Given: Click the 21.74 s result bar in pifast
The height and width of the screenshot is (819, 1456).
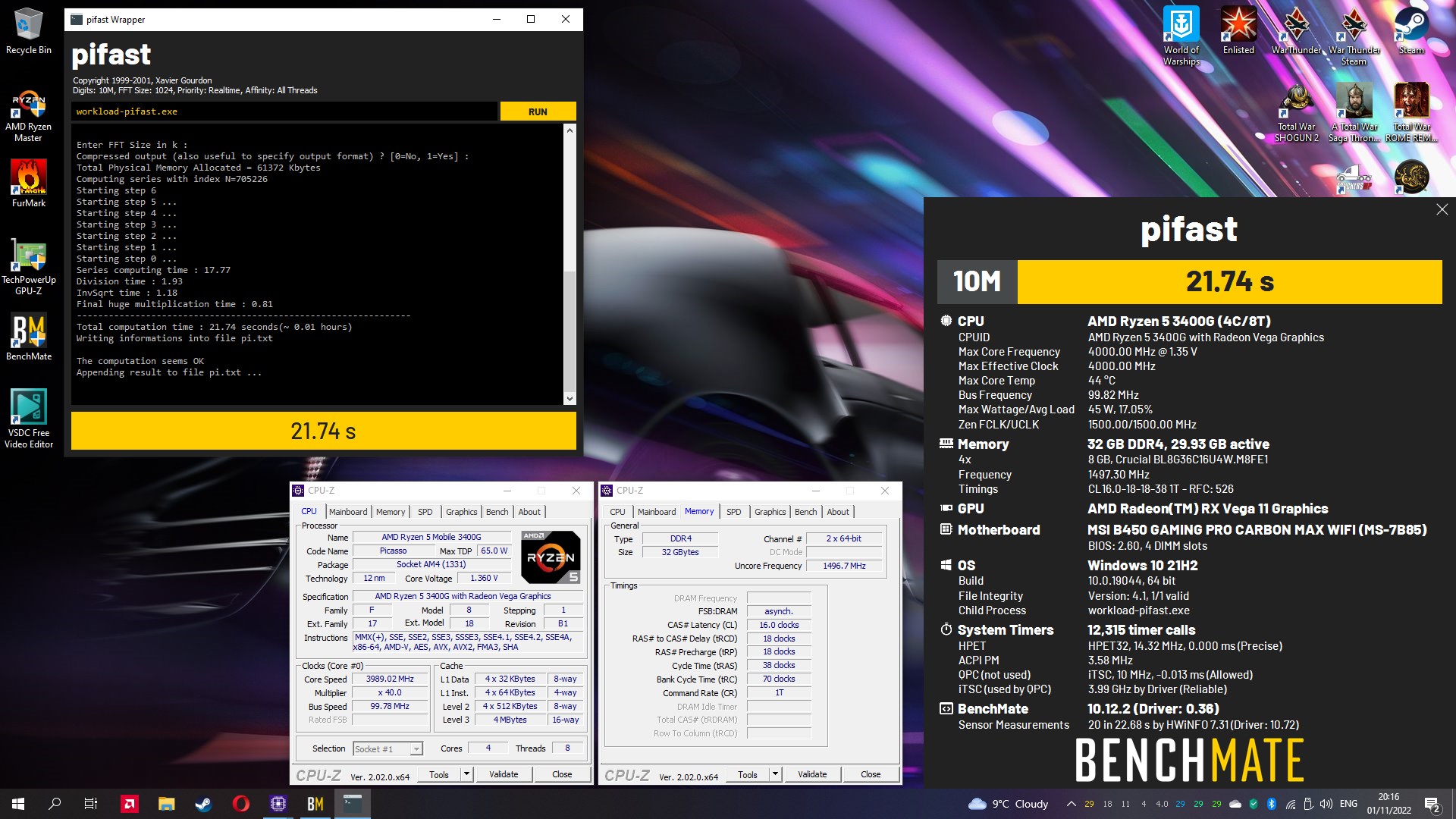Looking at the screenshot, I should [x=324, y=431].
